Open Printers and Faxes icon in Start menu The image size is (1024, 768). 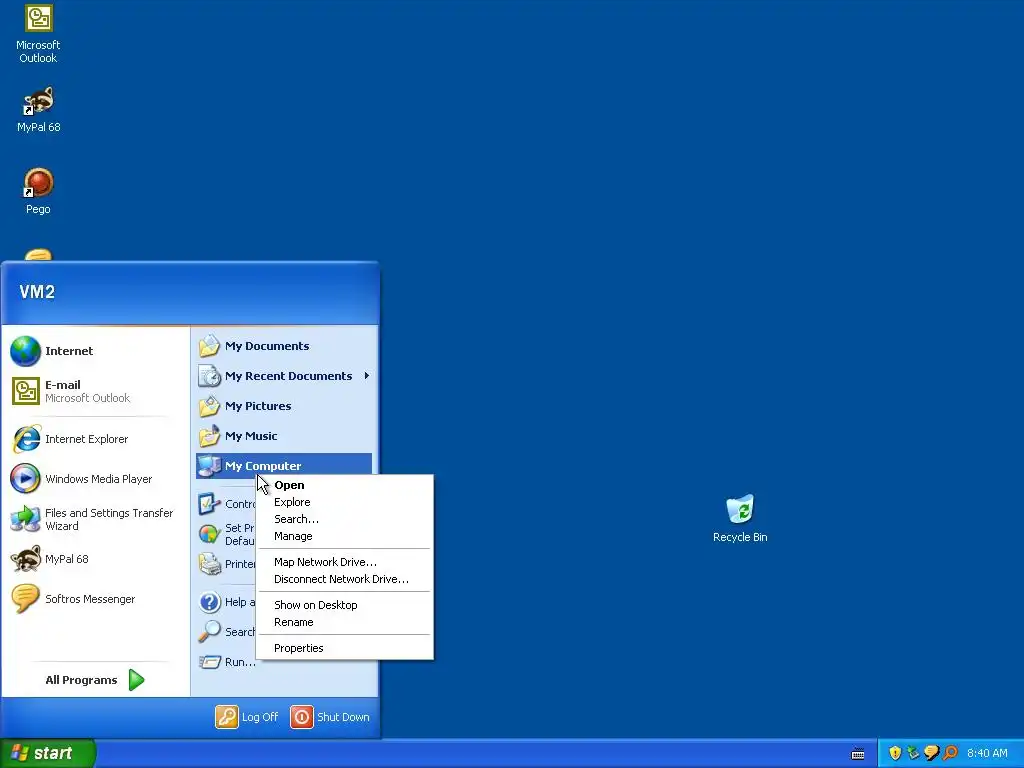pos(209,564)
